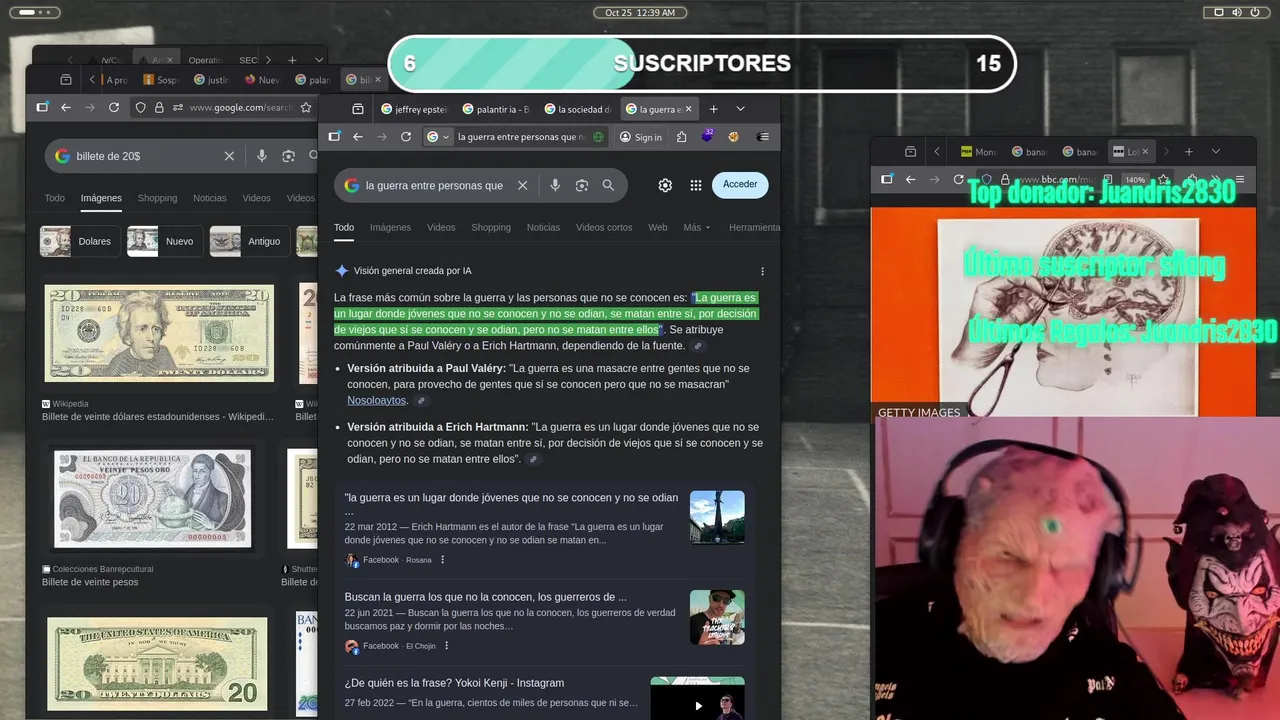Open a new tab in the middle window
The image size is (1280, 720).
713,109
